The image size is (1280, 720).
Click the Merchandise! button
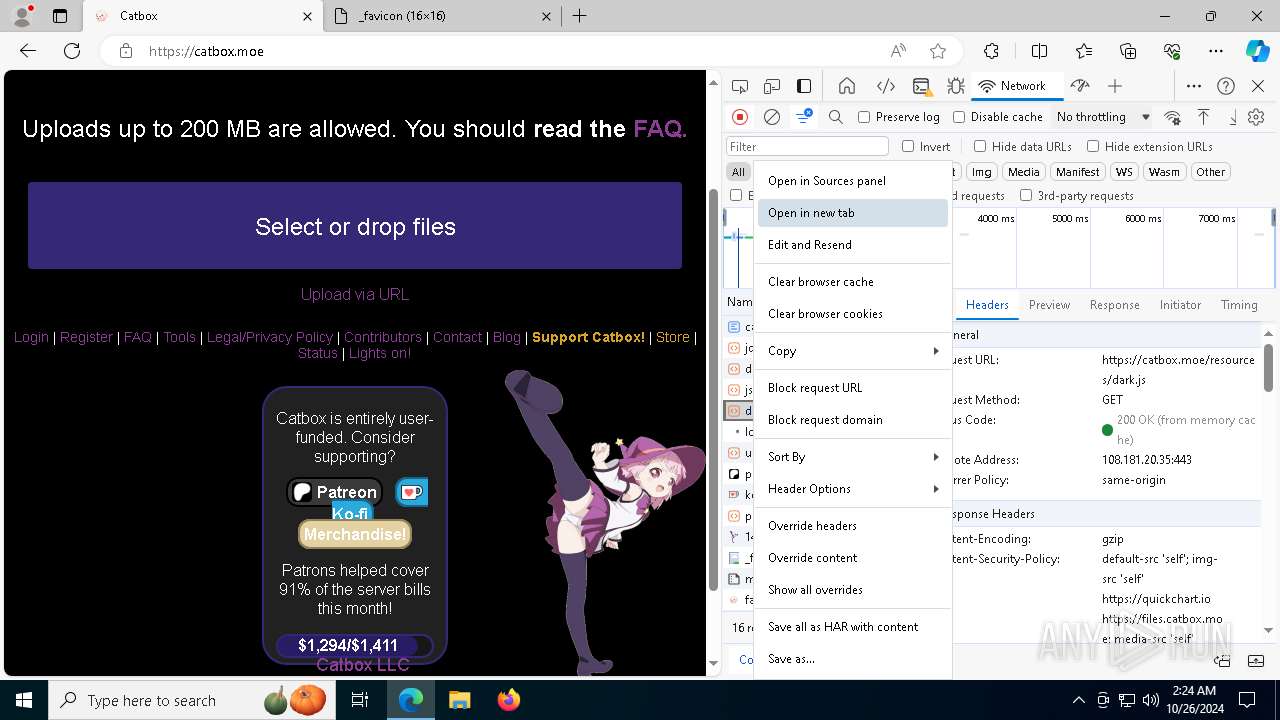tap(355, 534)
